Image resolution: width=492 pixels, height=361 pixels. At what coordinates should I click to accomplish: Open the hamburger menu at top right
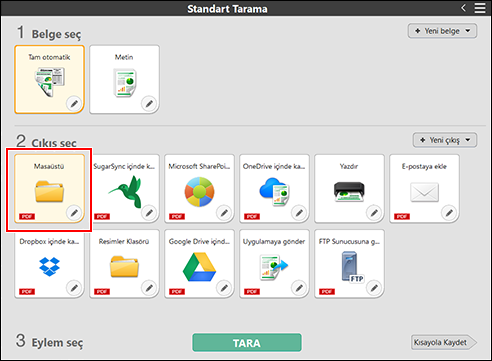(x=480, y=8)
